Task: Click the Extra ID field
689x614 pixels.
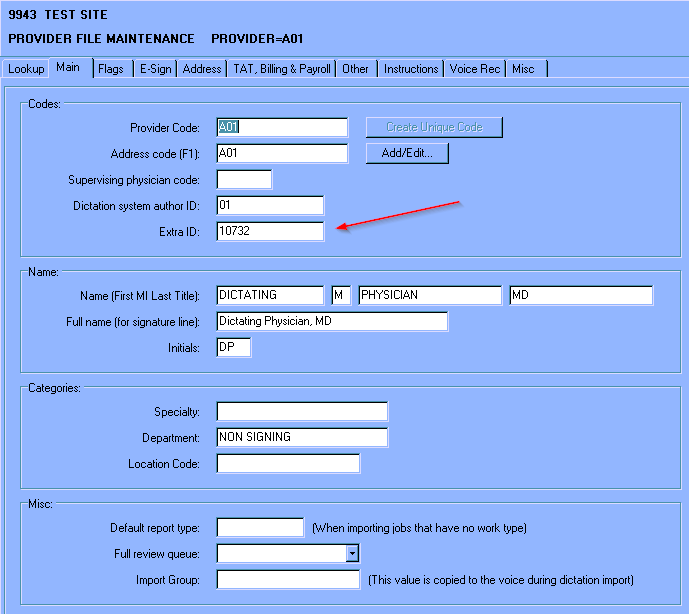Action: pos(270,231)
